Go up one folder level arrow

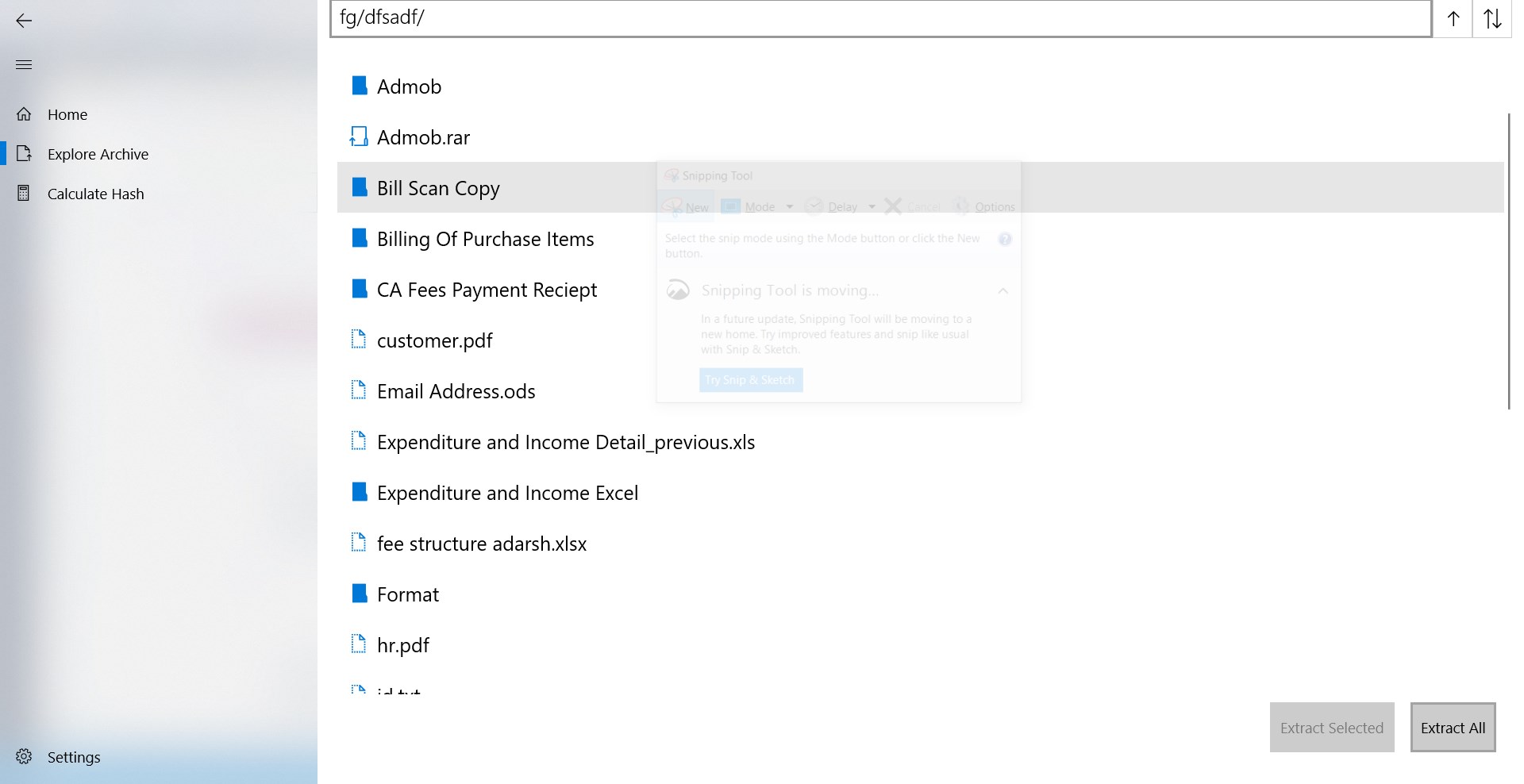[1453, 19]
